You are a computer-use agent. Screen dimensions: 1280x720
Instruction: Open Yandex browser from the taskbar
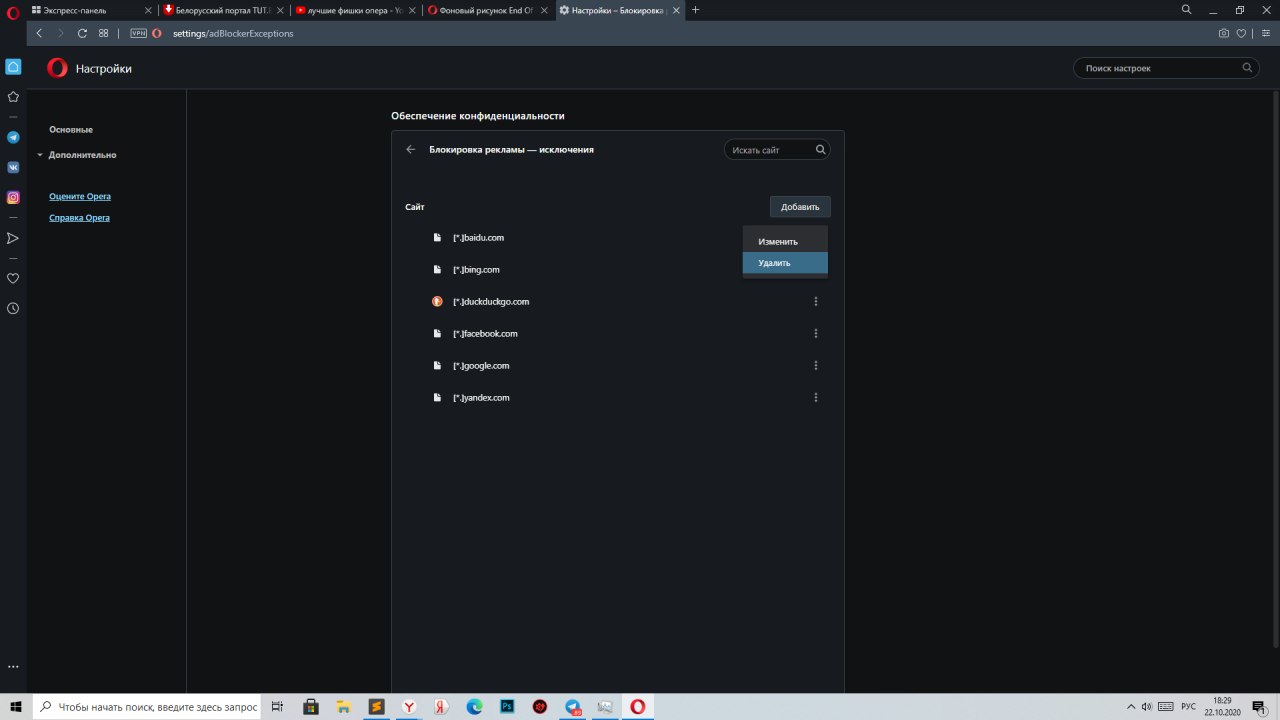click(409, 706)
